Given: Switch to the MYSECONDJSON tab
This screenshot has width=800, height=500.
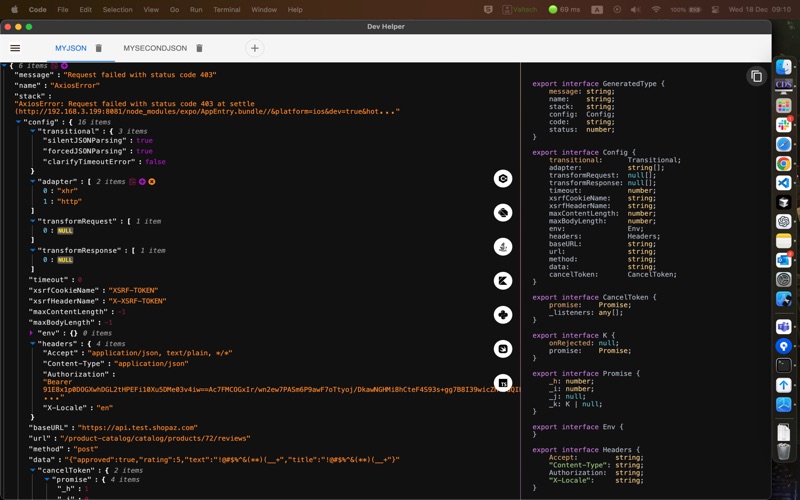Looking at the screenshot, I should click(155, 48).
